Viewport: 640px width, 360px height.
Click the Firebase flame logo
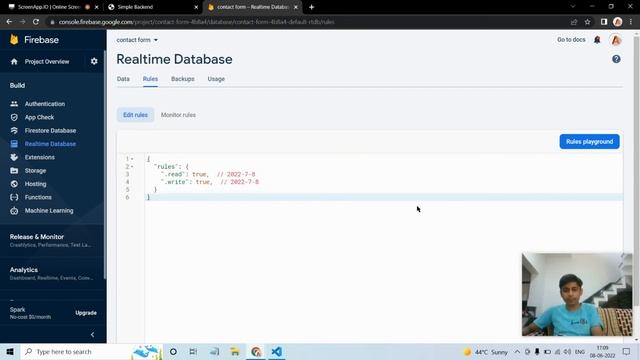coord(14,40)
